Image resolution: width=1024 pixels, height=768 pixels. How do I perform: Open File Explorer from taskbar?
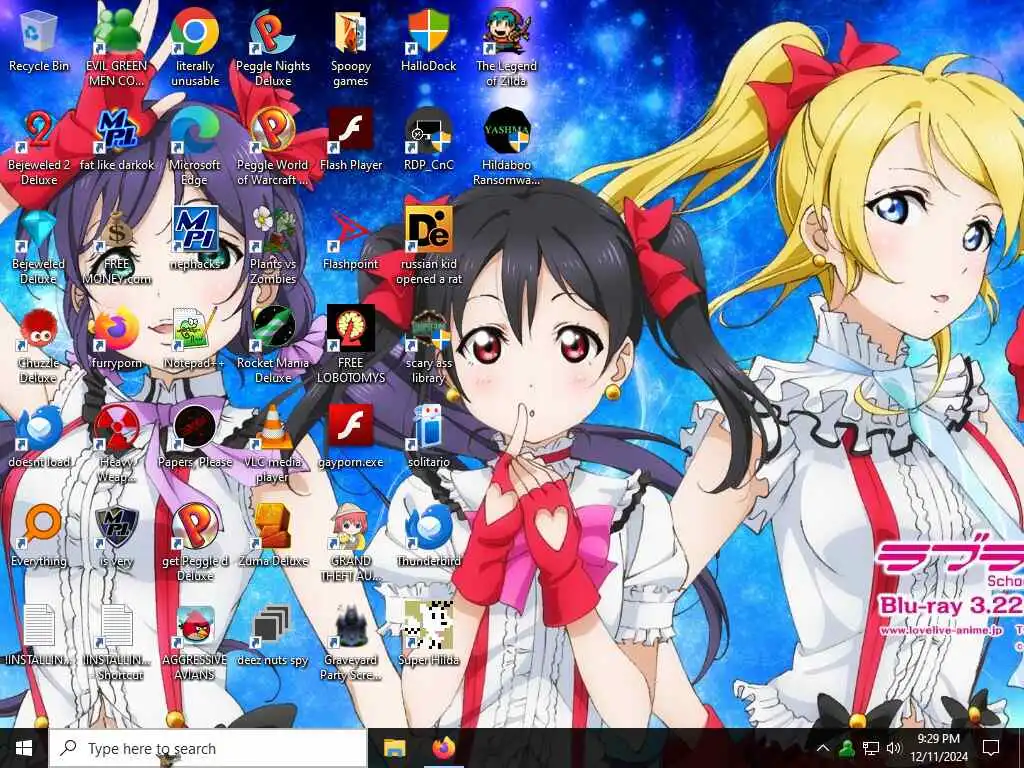click(394, 748)
